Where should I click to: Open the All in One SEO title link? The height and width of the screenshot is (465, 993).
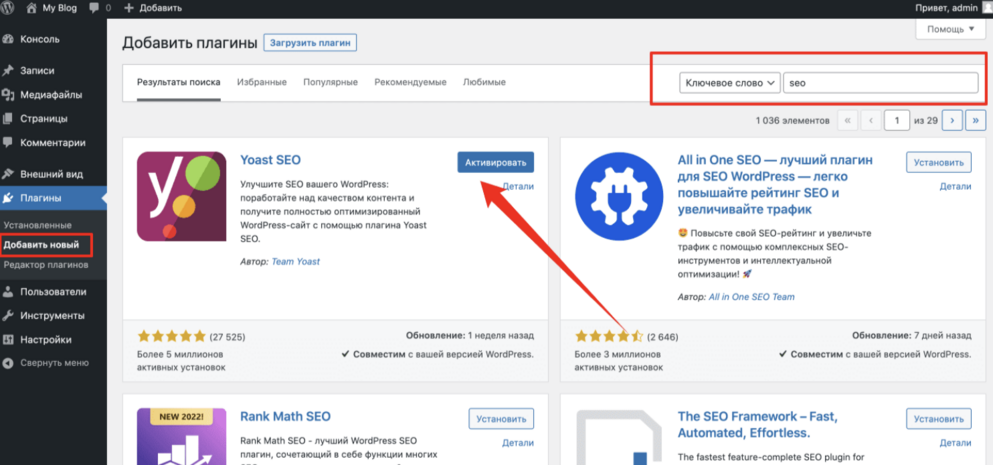click(776, 184)
